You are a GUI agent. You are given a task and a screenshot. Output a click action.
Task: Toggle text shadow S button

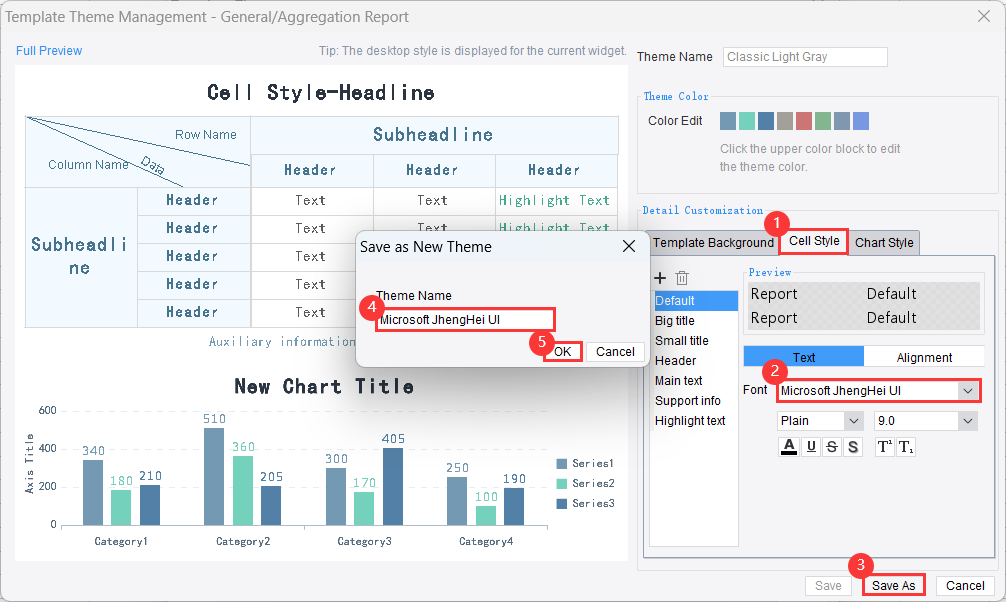(x=853, y=447)
